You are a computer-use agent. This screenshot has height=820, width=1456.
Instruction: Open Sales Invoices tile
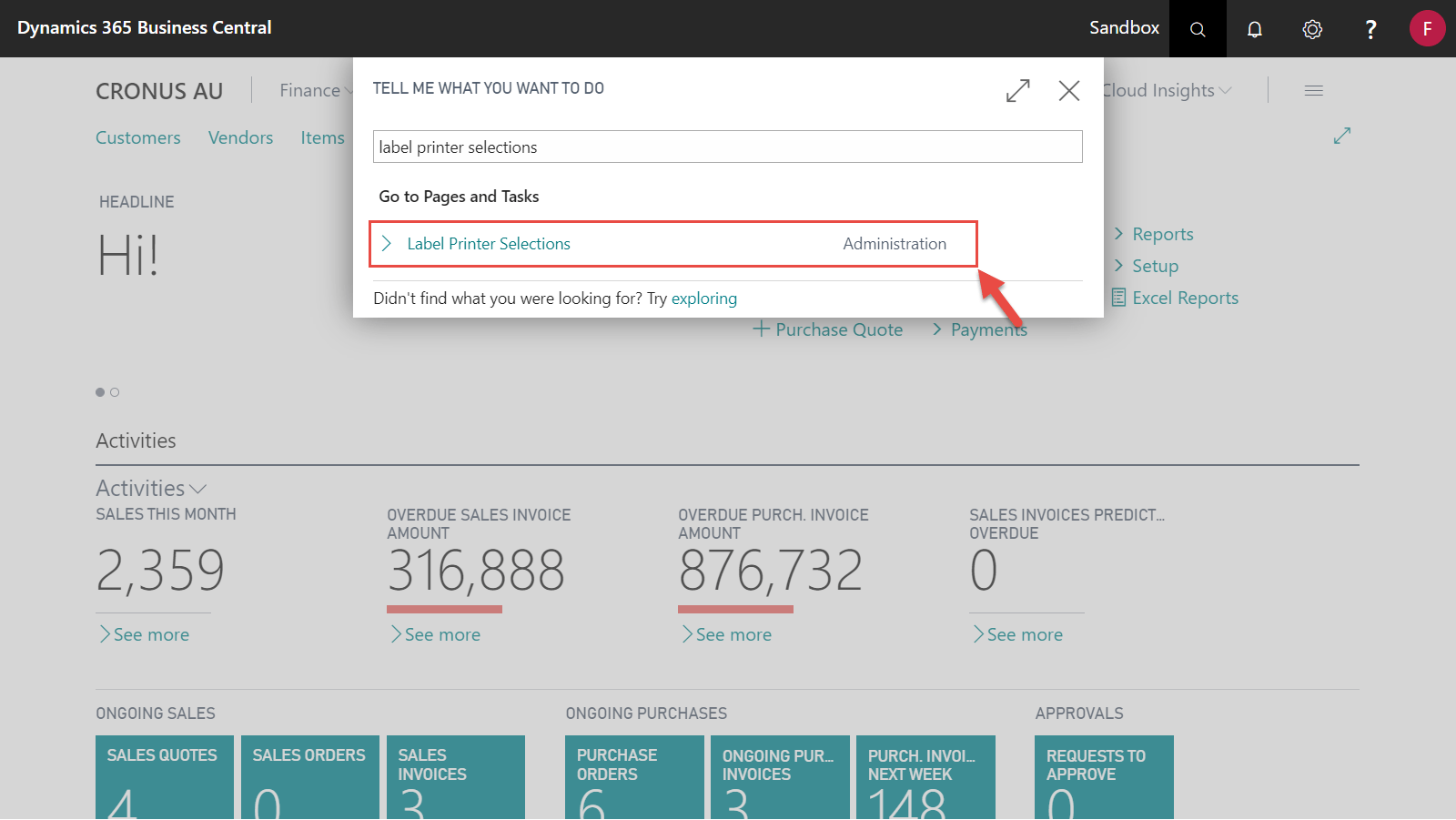tap(456, 778)
